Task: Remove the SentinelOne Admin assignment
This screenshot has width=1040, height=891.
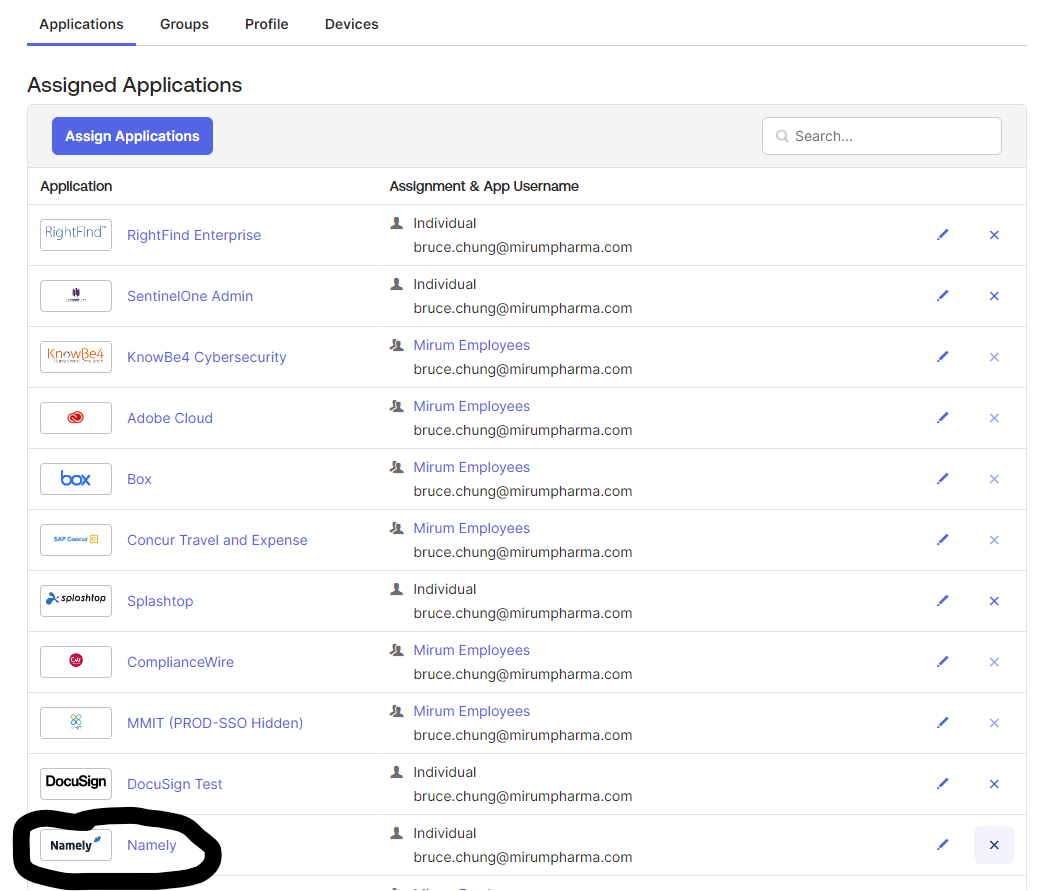Action: 994,296
